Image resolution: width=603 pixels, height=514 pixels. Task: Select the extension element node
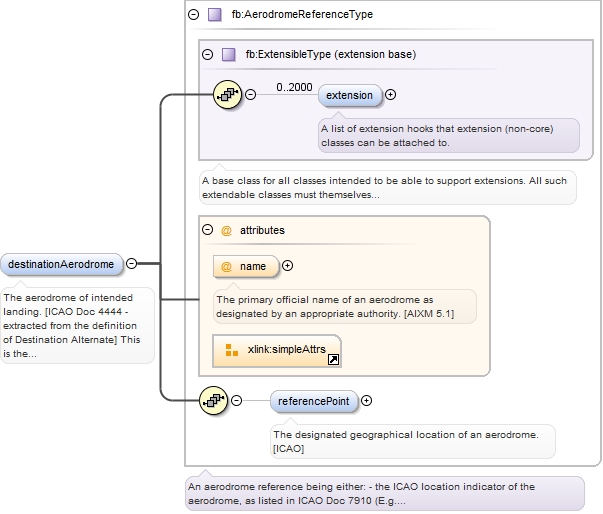[350, 95]
